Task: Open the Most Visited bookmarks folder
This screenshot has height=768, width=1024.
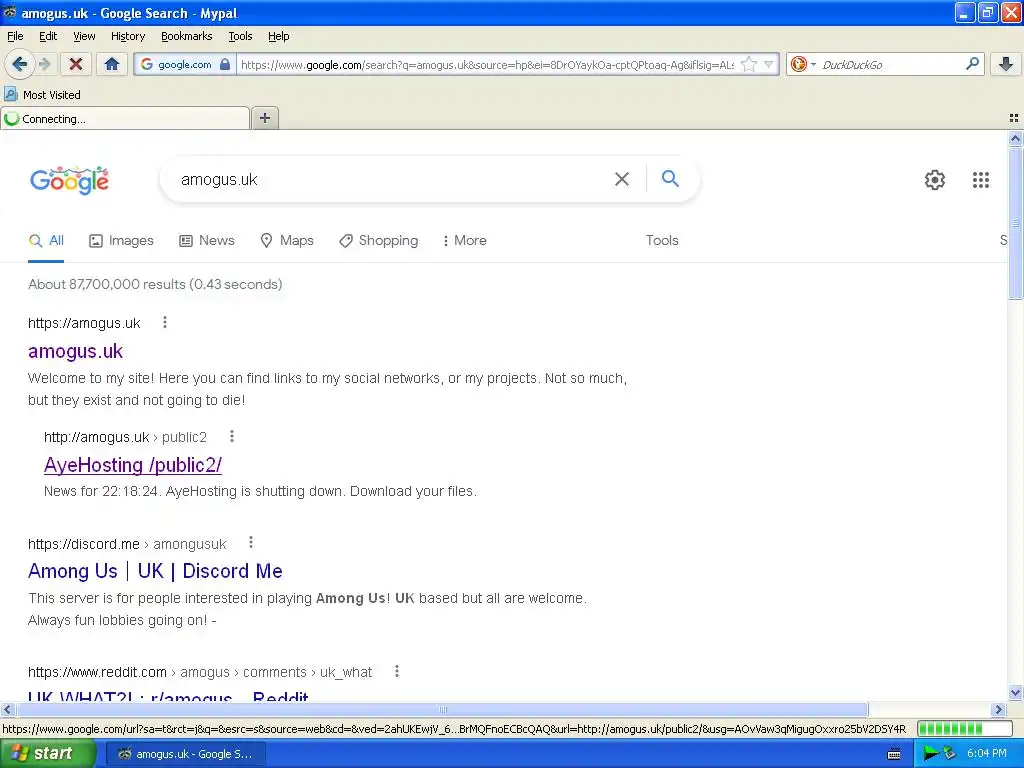Action: [x=43, y=95]
